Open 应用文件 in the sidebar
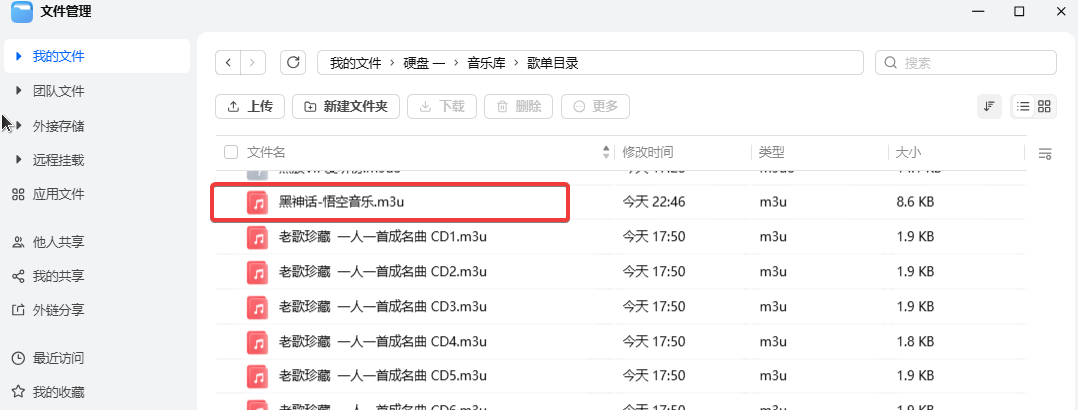The image size is (1078, 410). pyautogui.click(x=59, y=195)
